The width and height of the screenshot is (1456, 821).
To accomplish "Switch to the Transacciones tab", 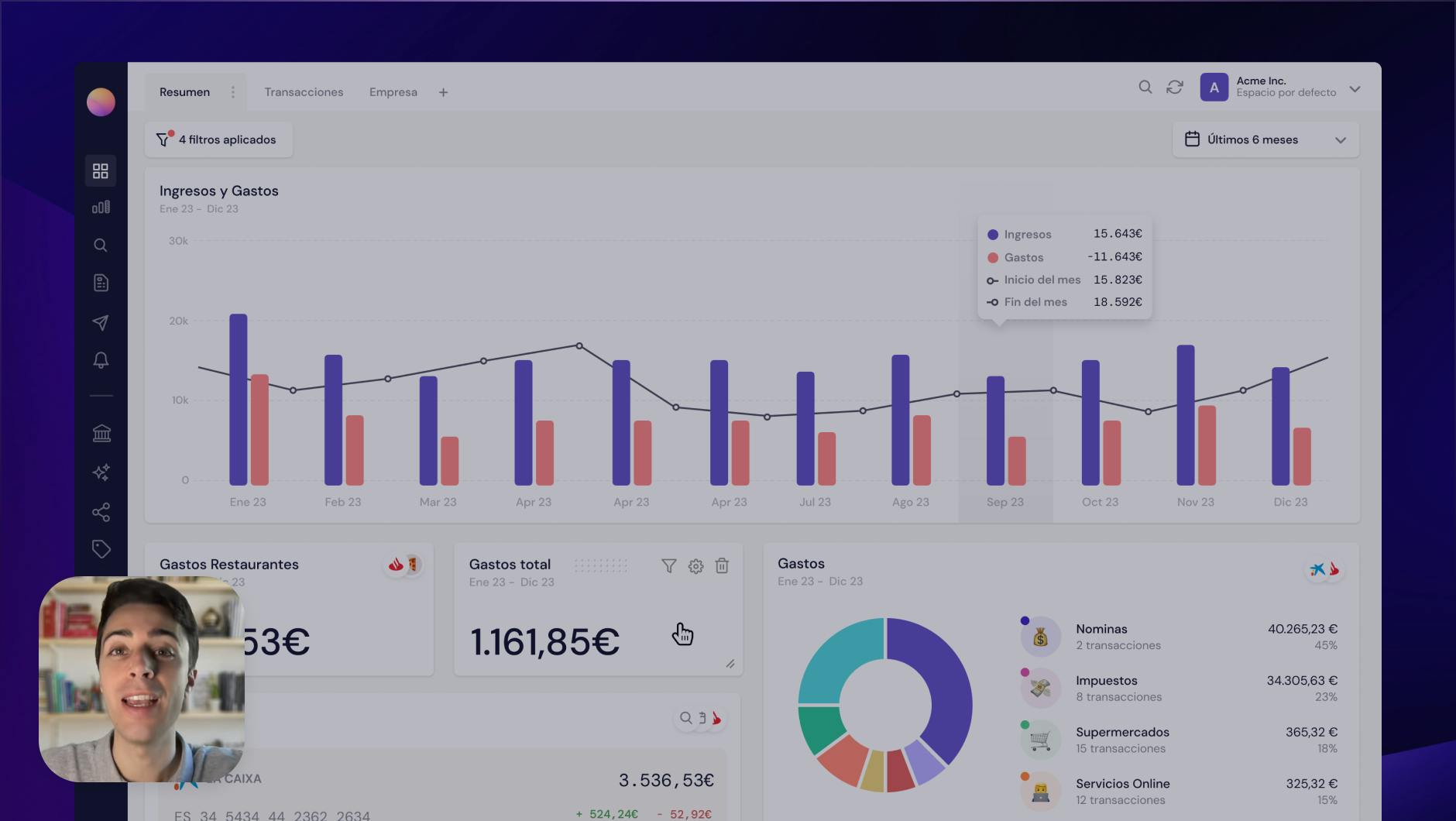I will click(x=304, y=92).
